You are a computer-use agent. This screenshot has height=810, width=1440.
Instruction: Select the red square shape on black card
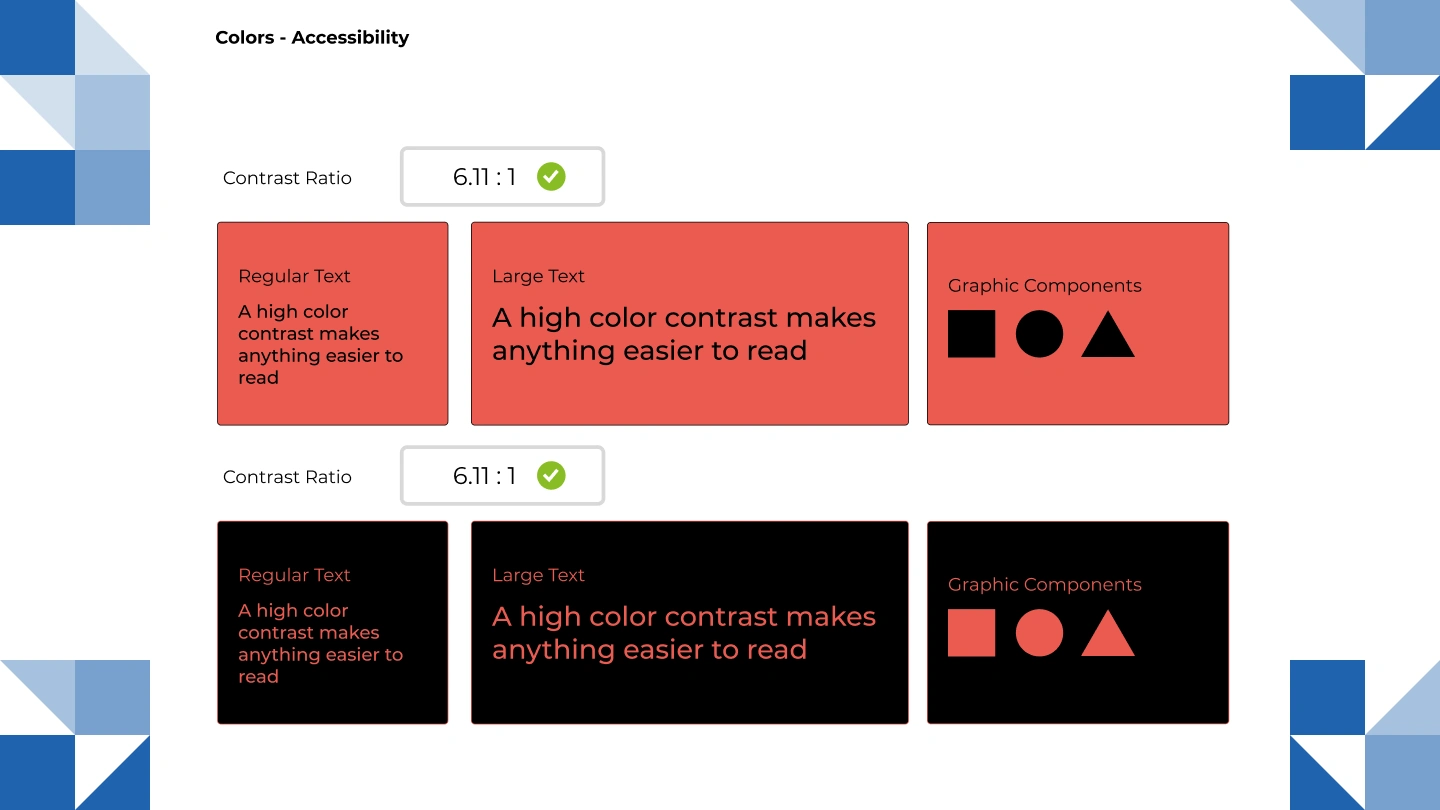point(971,633)
